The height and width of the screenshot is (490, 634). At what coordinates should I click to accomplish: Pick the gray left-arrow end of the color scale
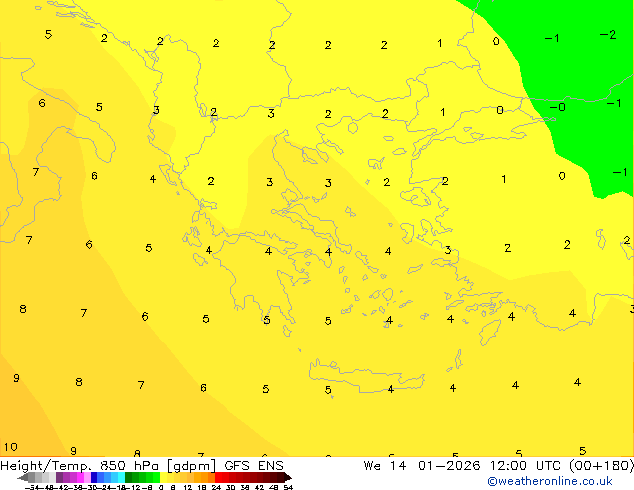[x=23, y=477]
